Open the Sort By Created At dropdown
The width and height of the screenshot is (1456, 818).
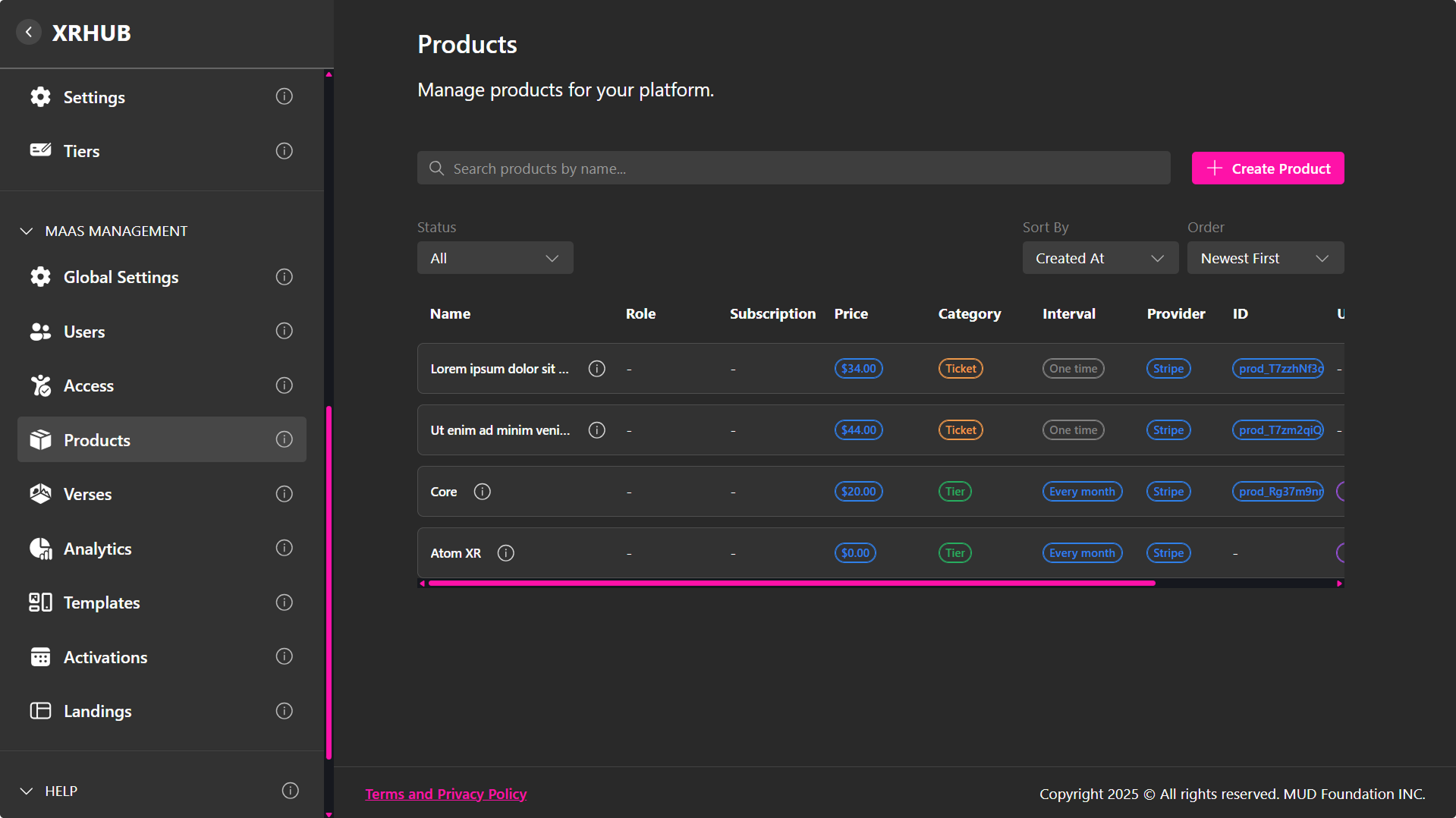[x=1099, y=258]
